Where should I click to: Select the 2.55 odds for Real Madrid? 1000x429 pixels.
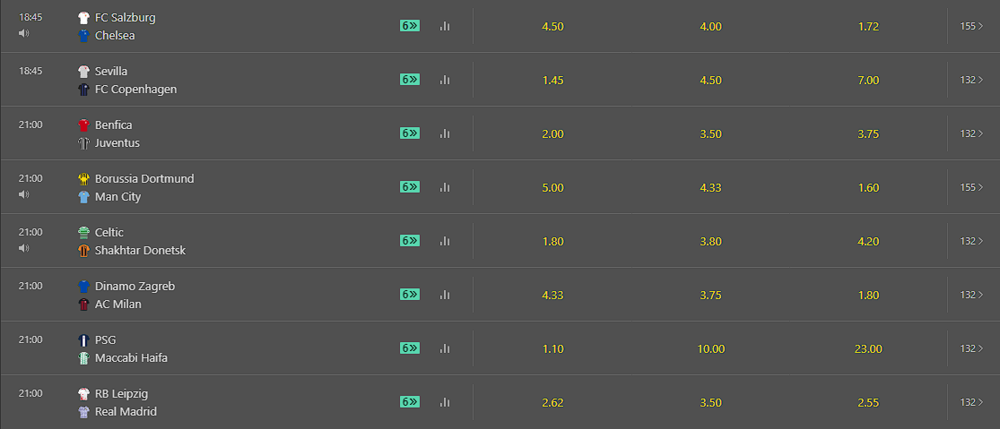(x=869, y=402)
